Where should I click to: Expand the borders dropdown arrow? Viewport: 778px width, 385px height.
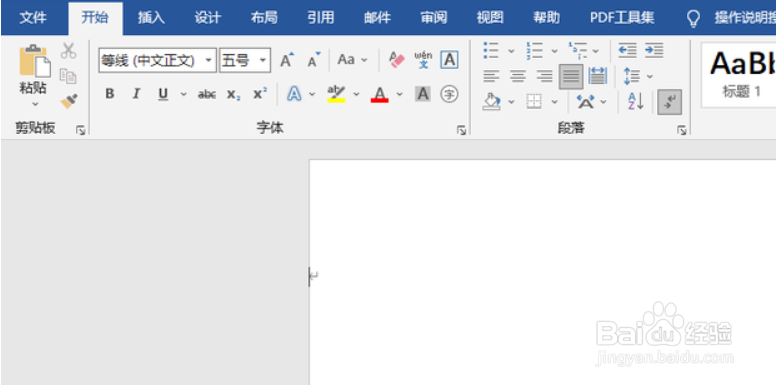click(x=555, y=102)
